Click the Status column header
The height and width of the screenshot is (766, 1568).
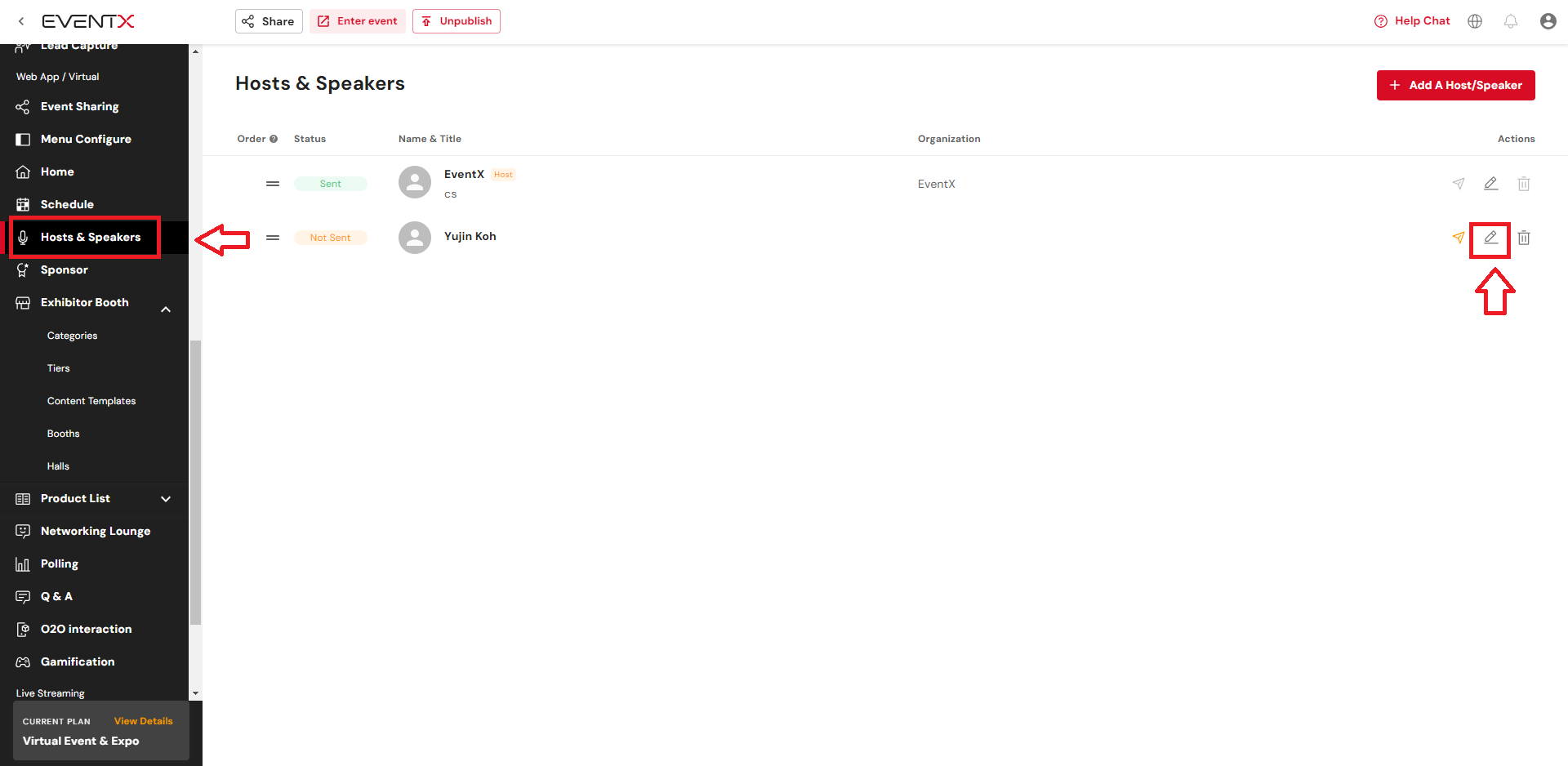tap(310, 139)
